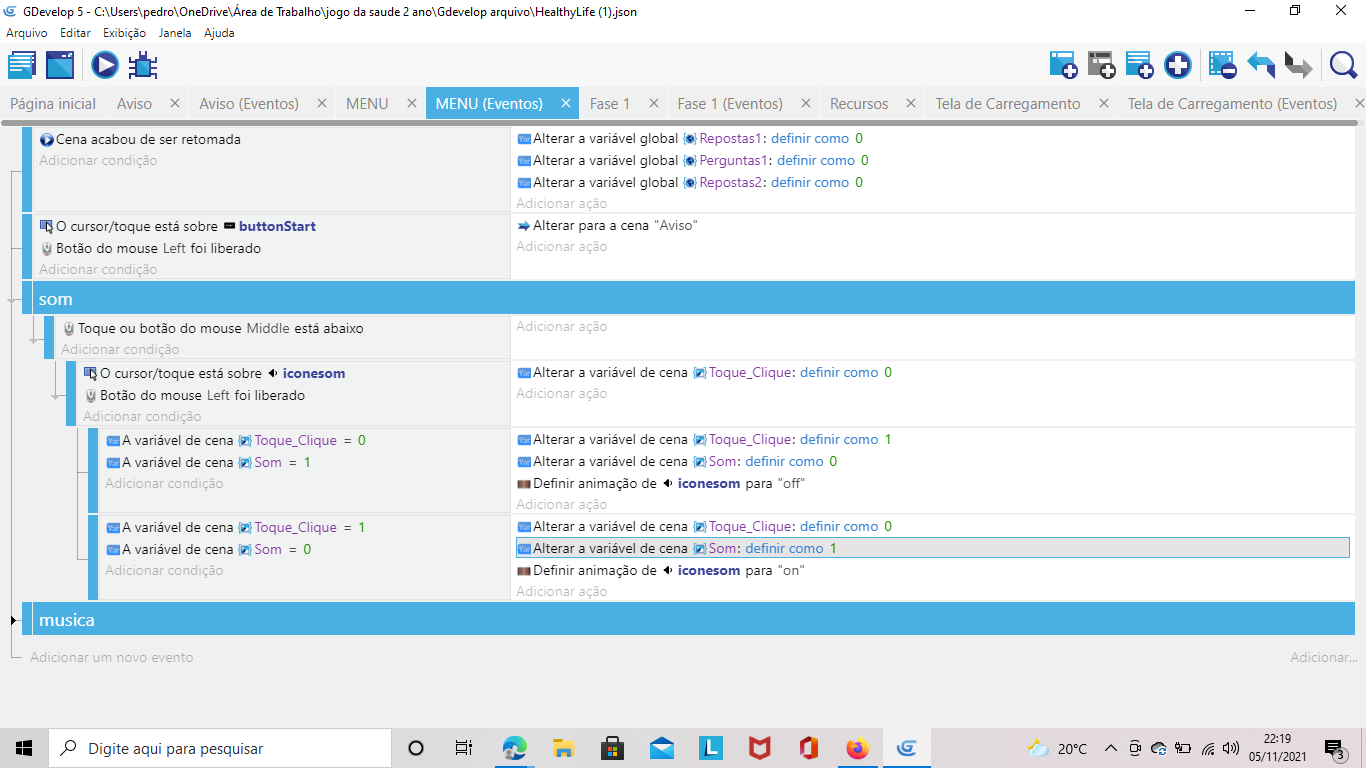
Task: Click the circular plus add-other-event icon
Action: pyautogui.click(x=1177, y=66)
